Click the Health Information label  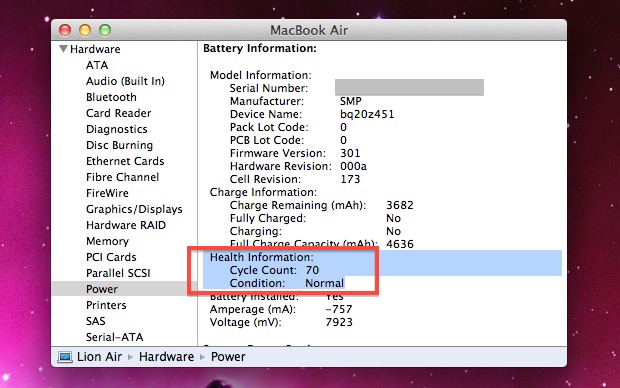coord(261,257)
